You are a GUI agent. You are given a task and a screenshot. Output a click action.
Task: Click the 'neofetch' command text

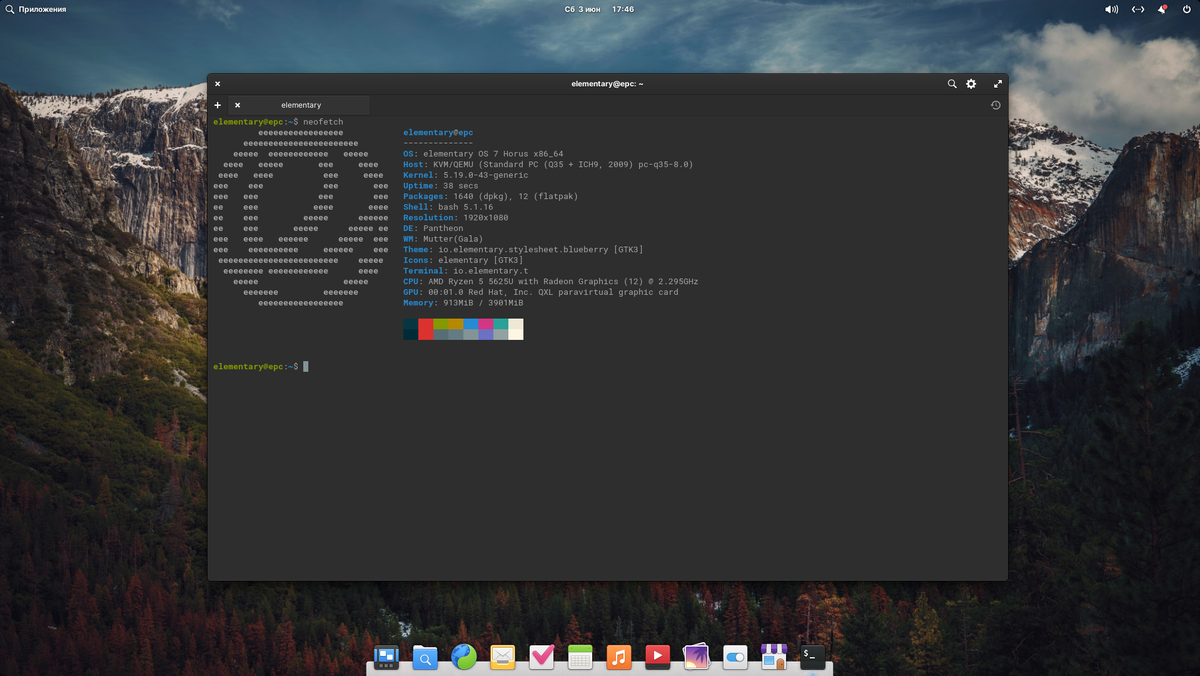323,122
